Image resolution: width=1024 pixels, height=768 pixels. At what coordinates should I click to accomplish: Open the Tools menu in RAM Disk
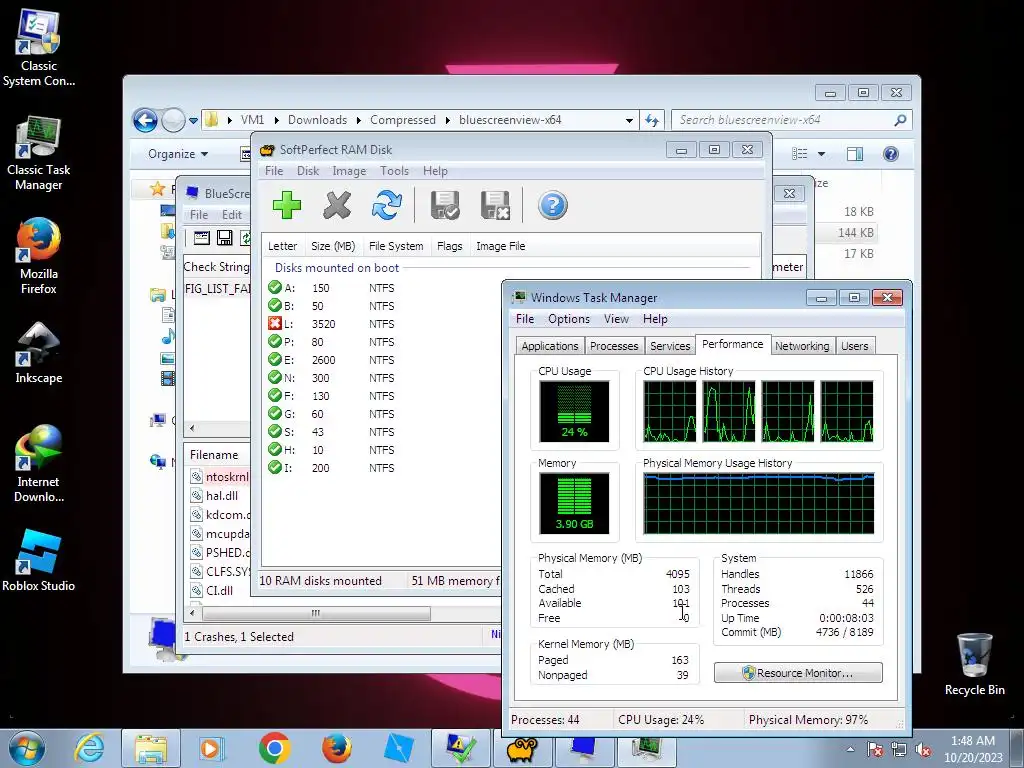(394, 171)
